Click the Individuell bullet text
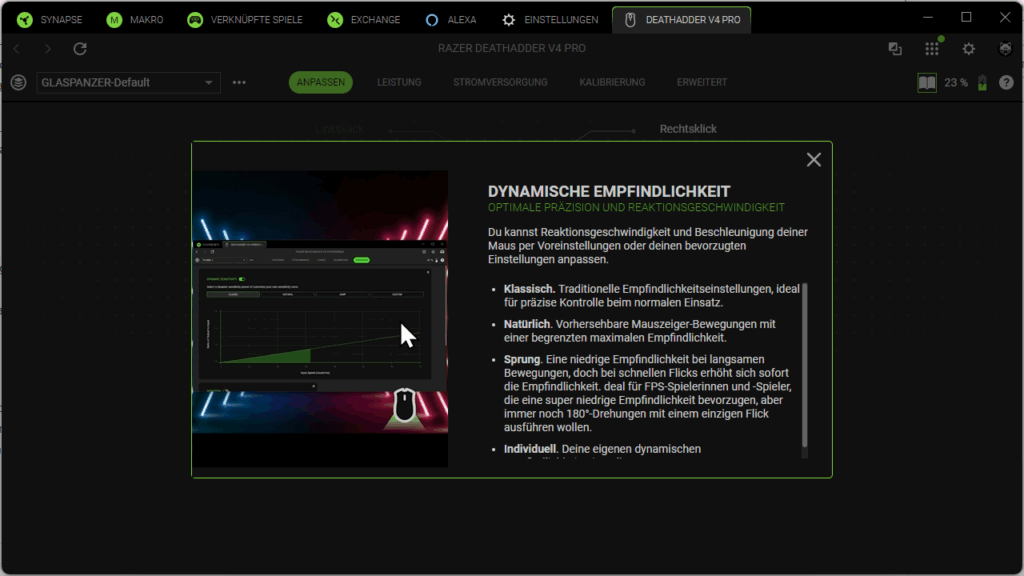Screen dimensions: 1024x576 601,449
